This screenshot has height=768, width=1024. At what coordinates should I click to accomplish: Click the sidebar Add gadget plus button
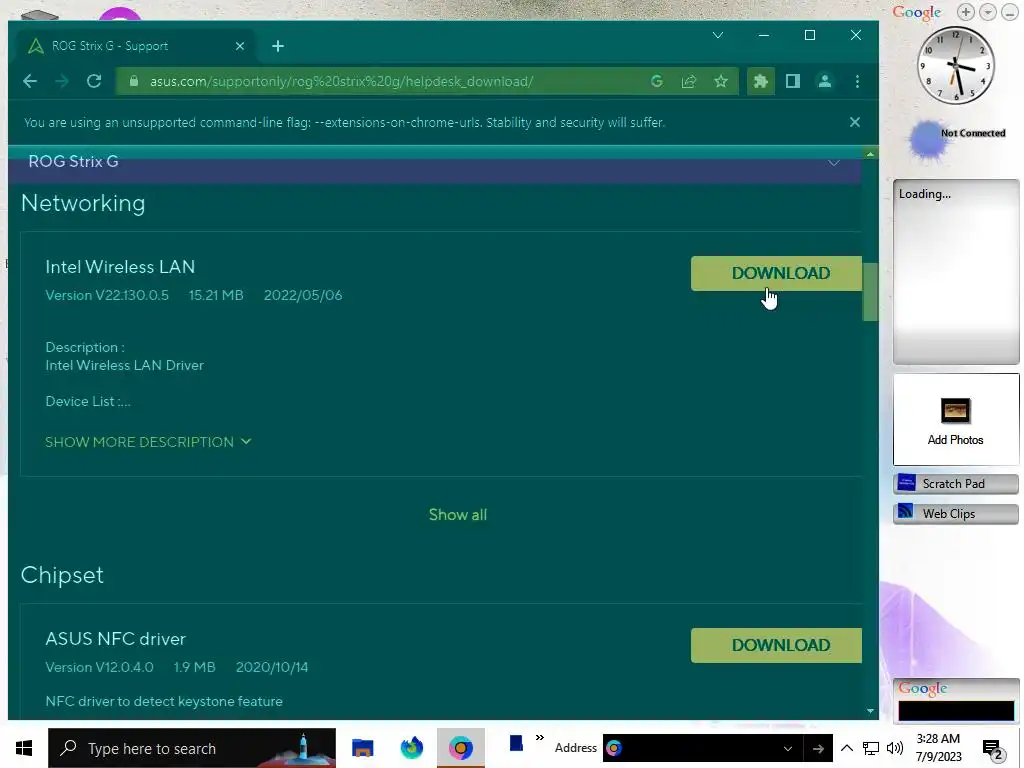(x=966, y=12)
